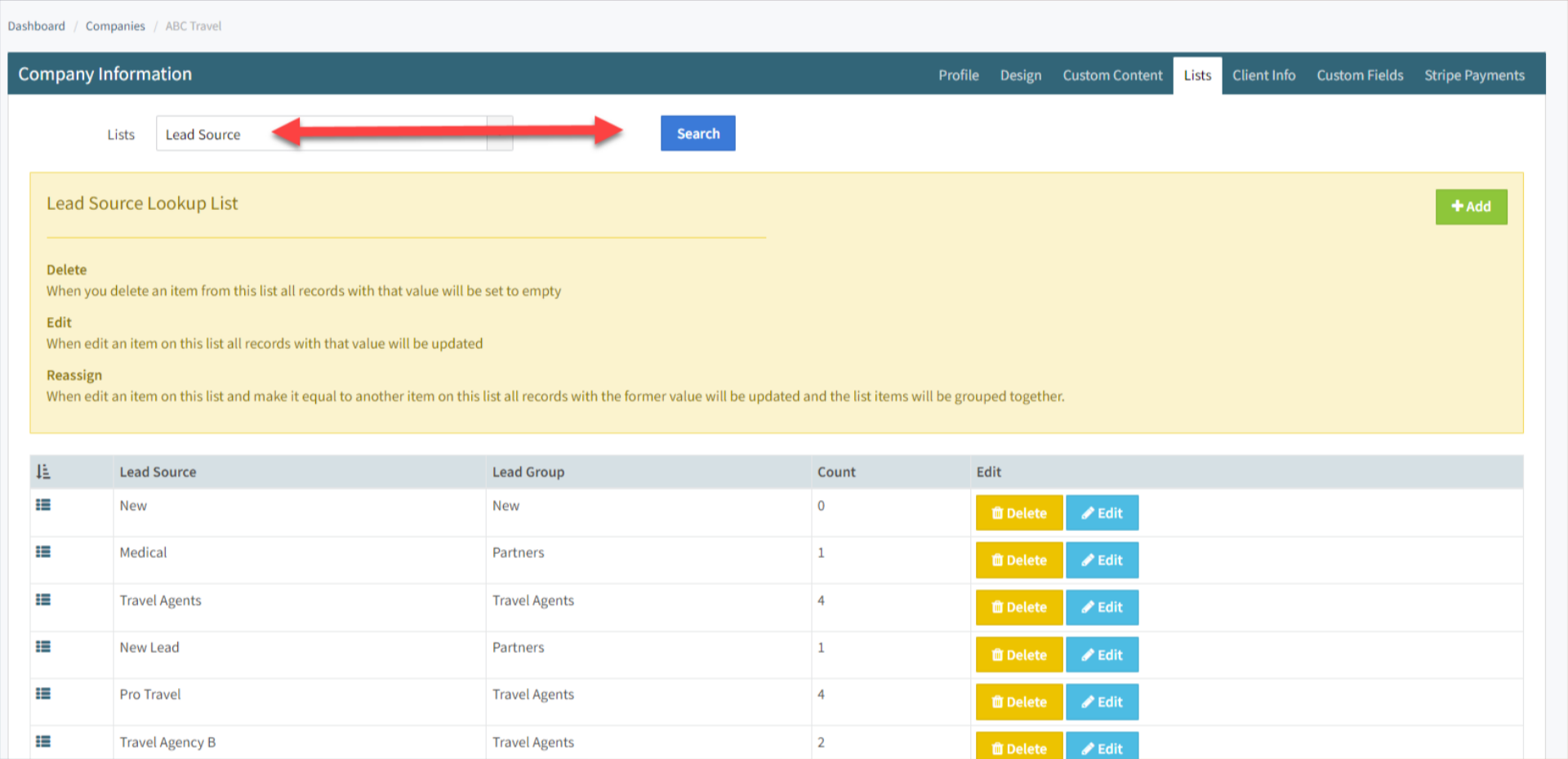
Task: Click the sort order icon in table header
Action: click(x=43, y=471)
